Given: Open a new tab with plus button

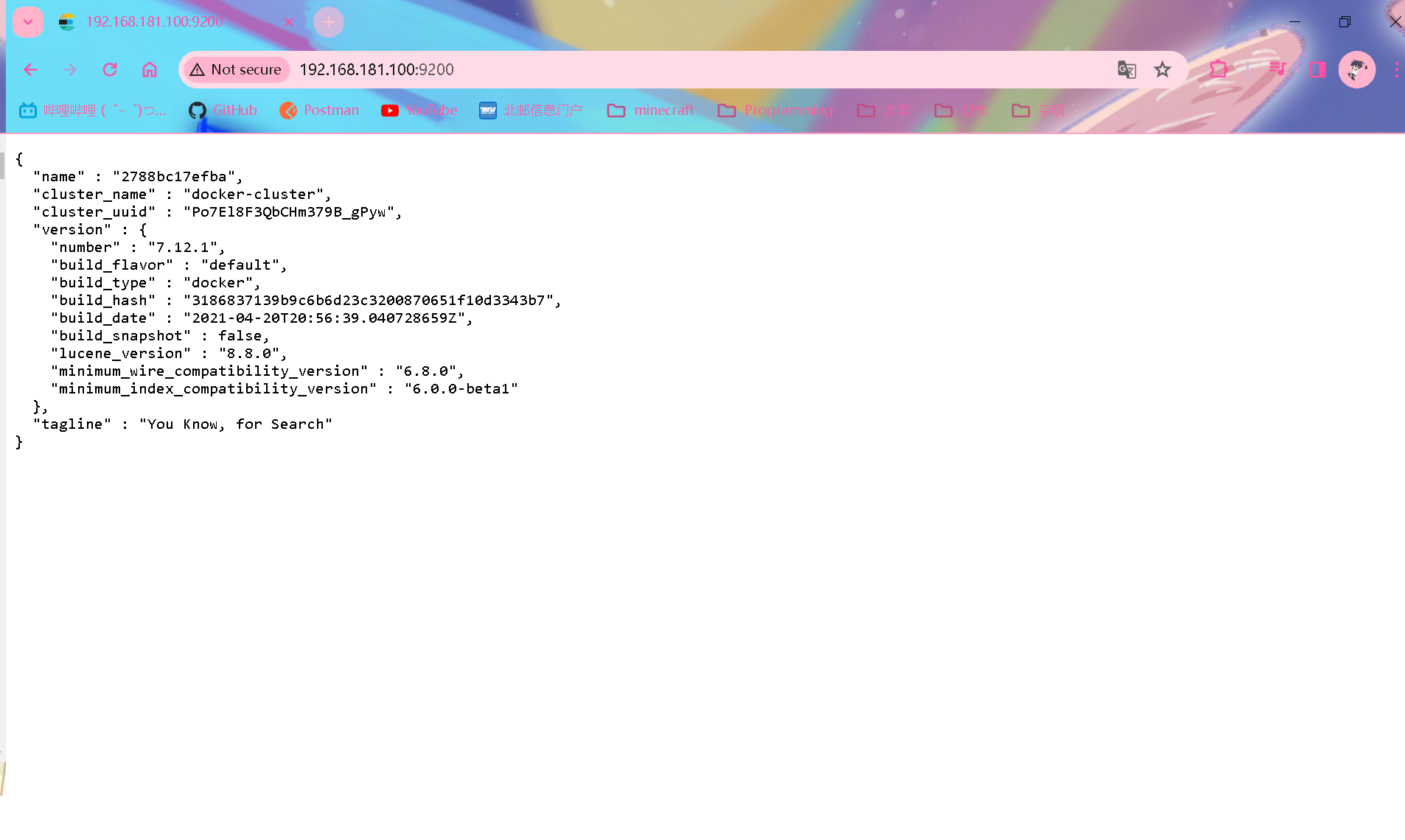Looking at the screenshot, I should click(329, 22).
